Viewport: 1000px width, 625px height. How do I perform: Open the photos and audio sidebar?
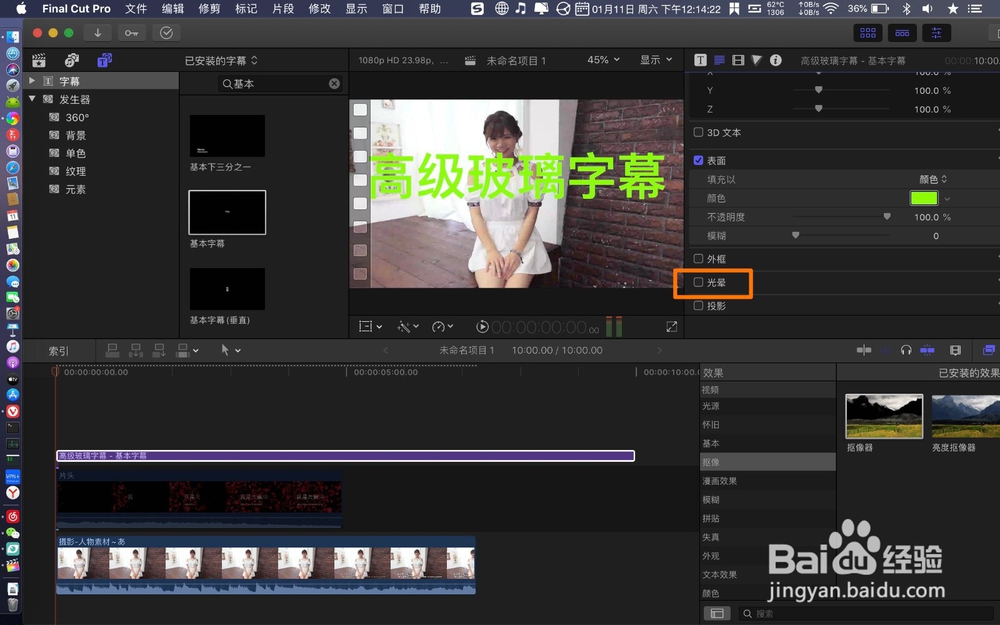[x=72, y=60]
